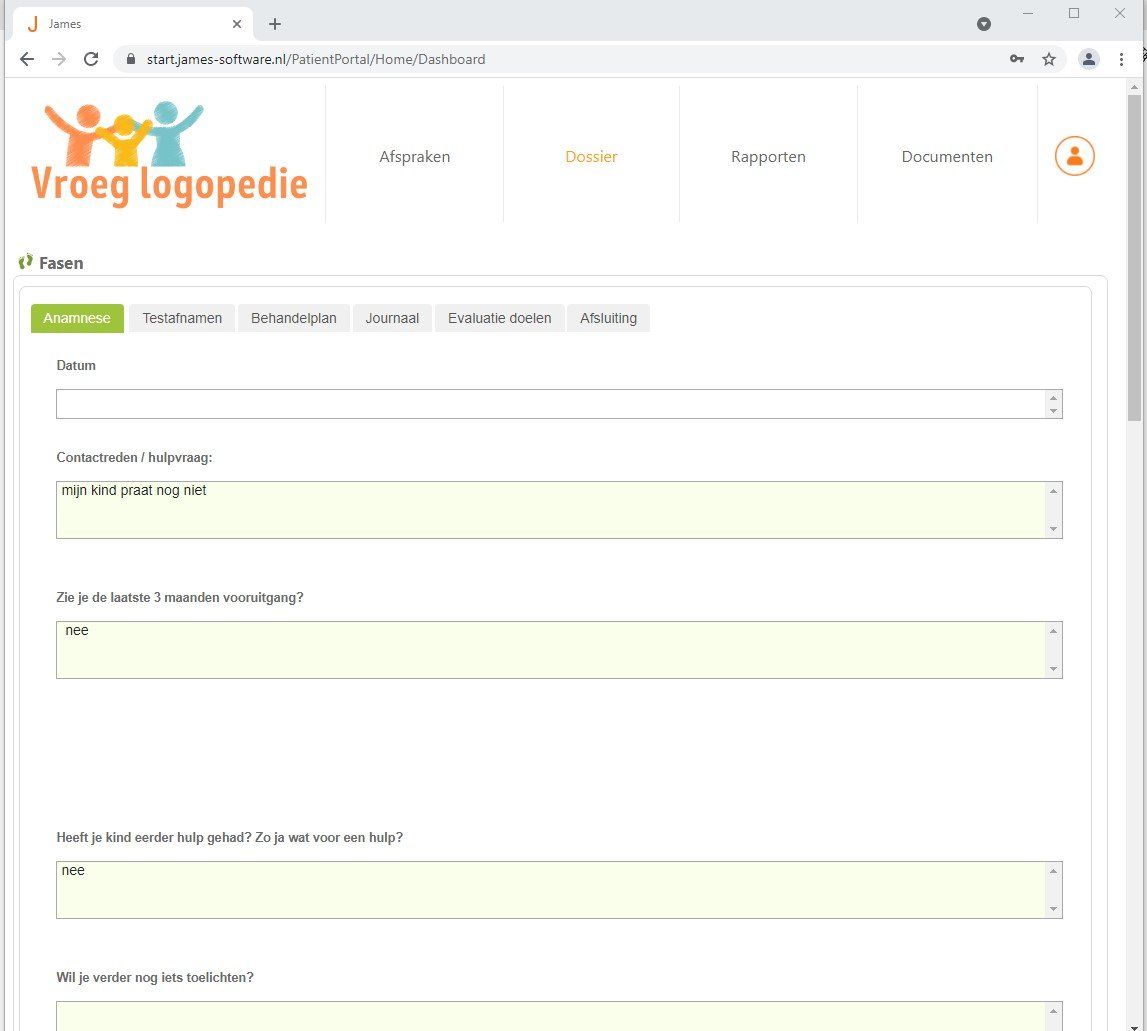Image resolution: width=1147 pixels, height=1031 pixels.
Task: Increase the Datum field value with up arrow
Action: pyautogui.click(x=1053, y=398)
